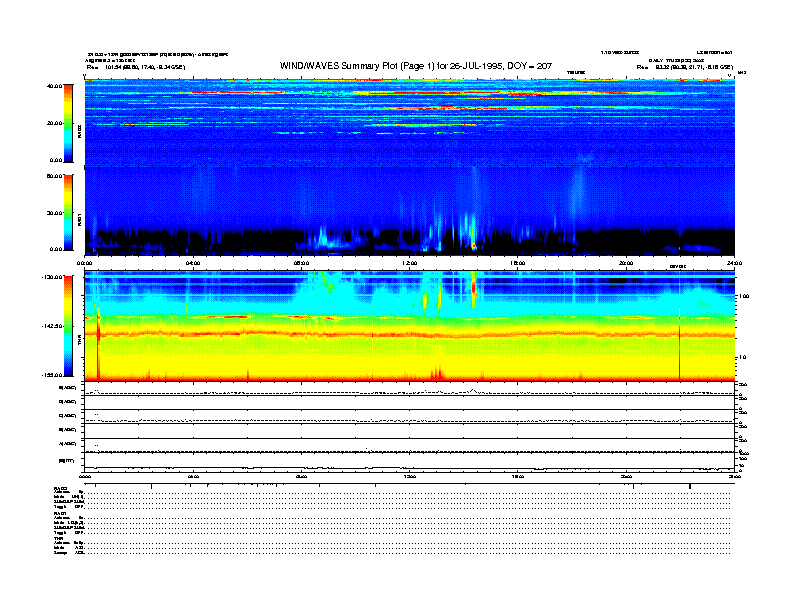Screen dimensions: 792x612
Task: Click the WIND/WAVES Summary Plot title
Action: tap(416, 66)
